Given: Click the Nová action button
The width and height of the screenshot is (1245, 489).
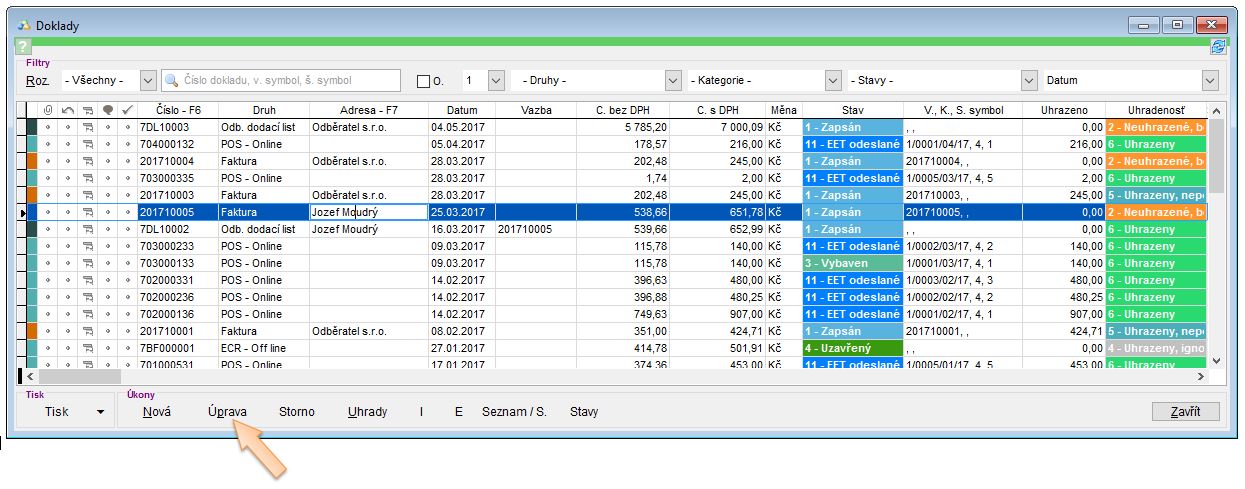Looking at the screenshot, I should pyautogui.click(x=156, y=412).
